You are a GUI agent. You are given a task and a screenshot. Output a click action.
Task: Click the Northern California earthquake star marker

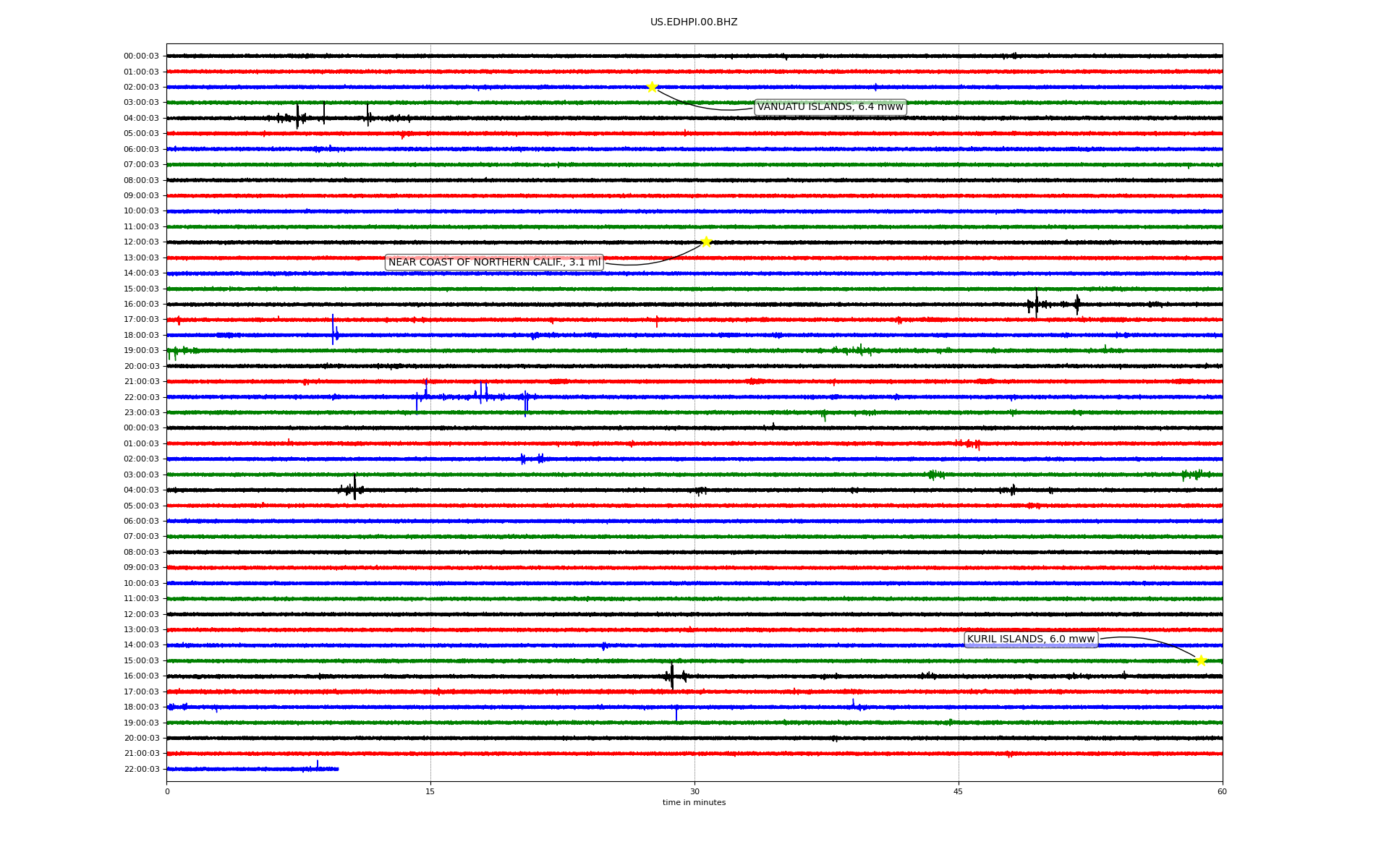point(706,242)
